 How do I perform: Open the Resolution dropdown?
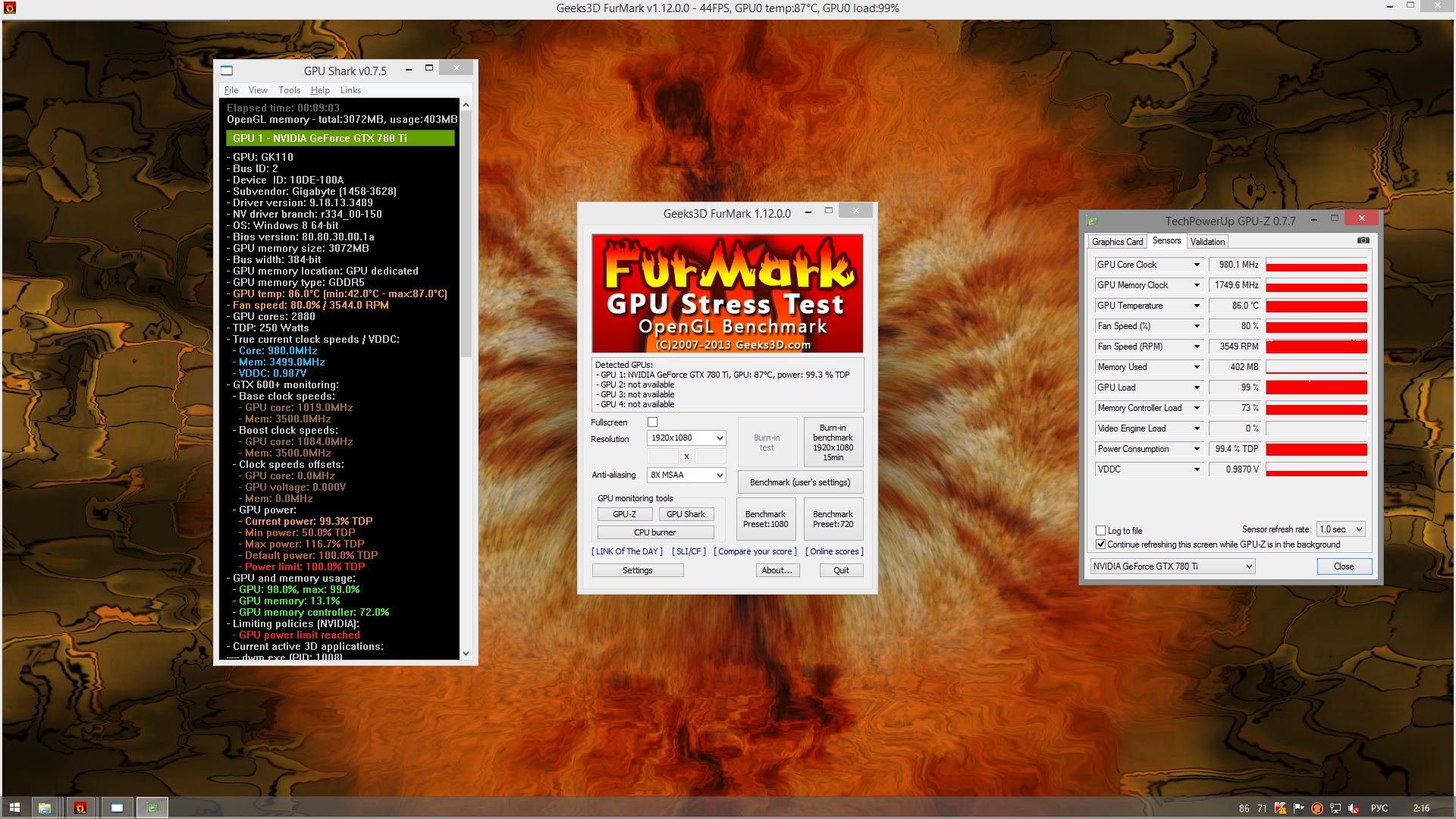tap(686, 438)
